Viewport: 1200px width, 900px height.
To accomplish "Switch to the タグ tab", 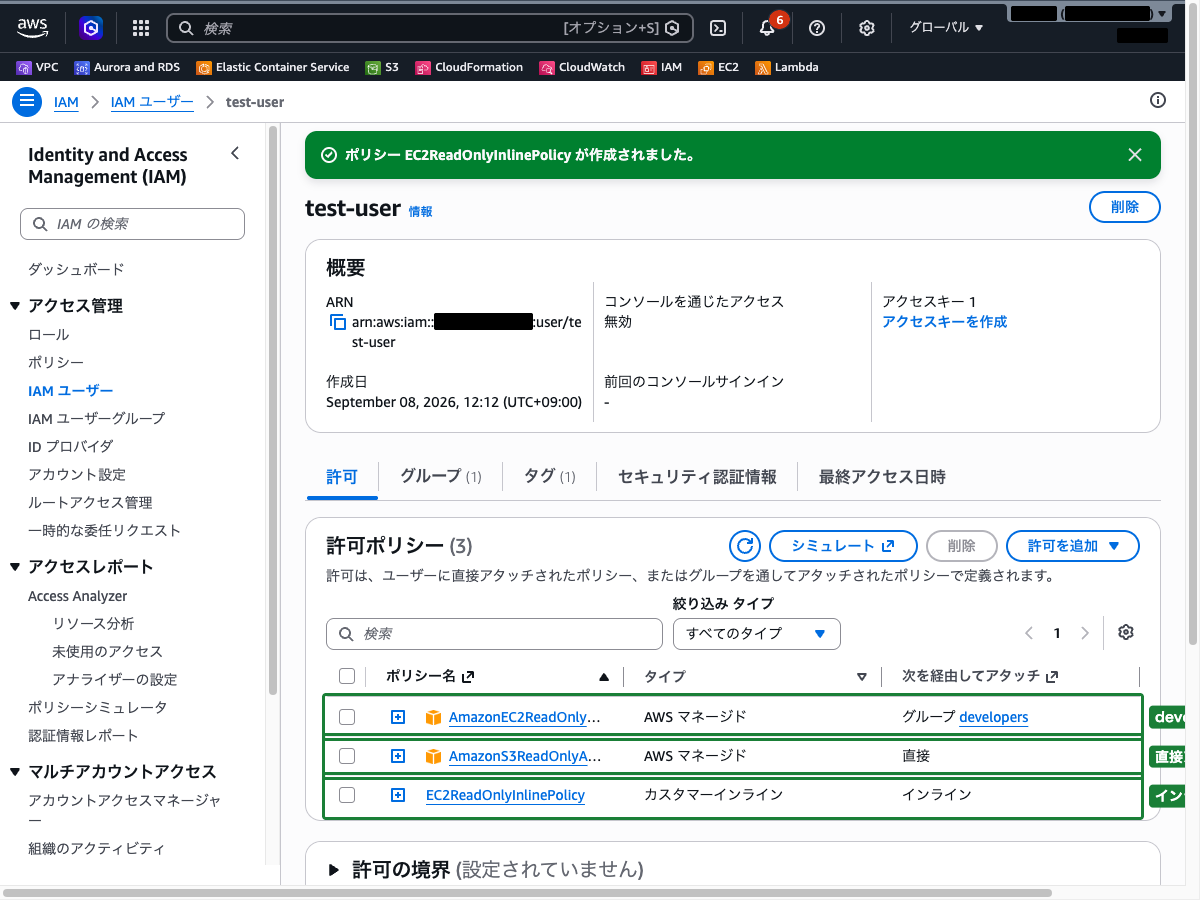I will coord(549,477).
